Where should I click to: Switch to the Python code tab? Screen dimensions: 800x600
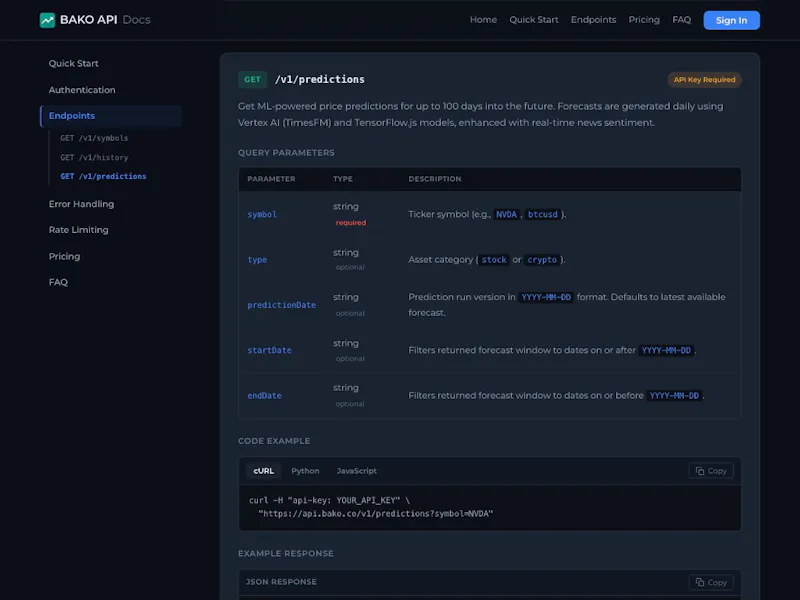(305, 471)
